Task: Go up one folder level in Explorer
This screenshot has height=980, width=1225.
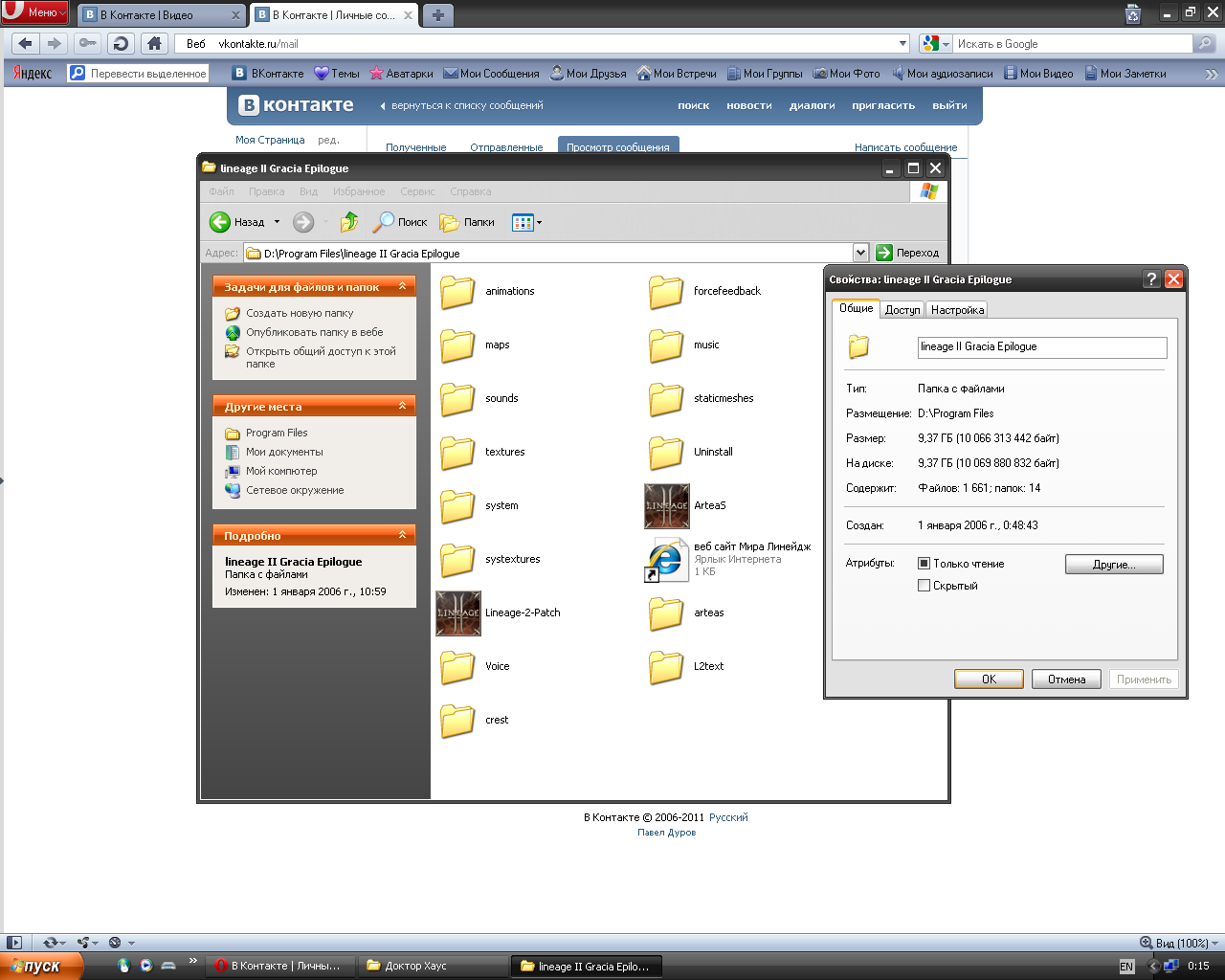Action: pos(349,222)
